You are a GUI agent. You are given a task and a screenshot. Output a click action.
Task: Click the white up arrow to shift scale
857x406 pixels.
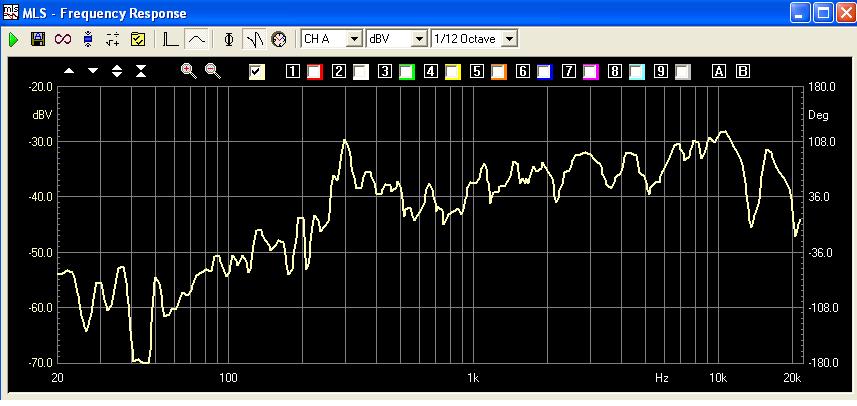pyautogui.click(x=69, y=71)
